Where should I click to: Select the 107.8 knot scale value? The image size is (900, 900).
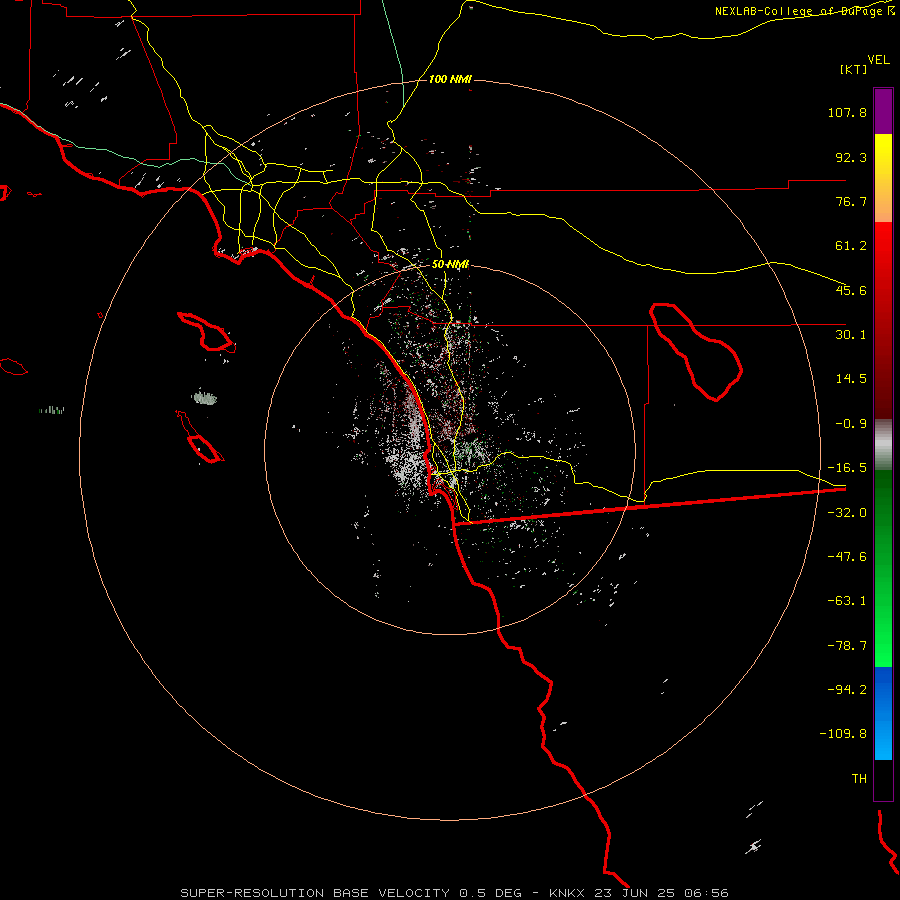[x=847, y=112]
